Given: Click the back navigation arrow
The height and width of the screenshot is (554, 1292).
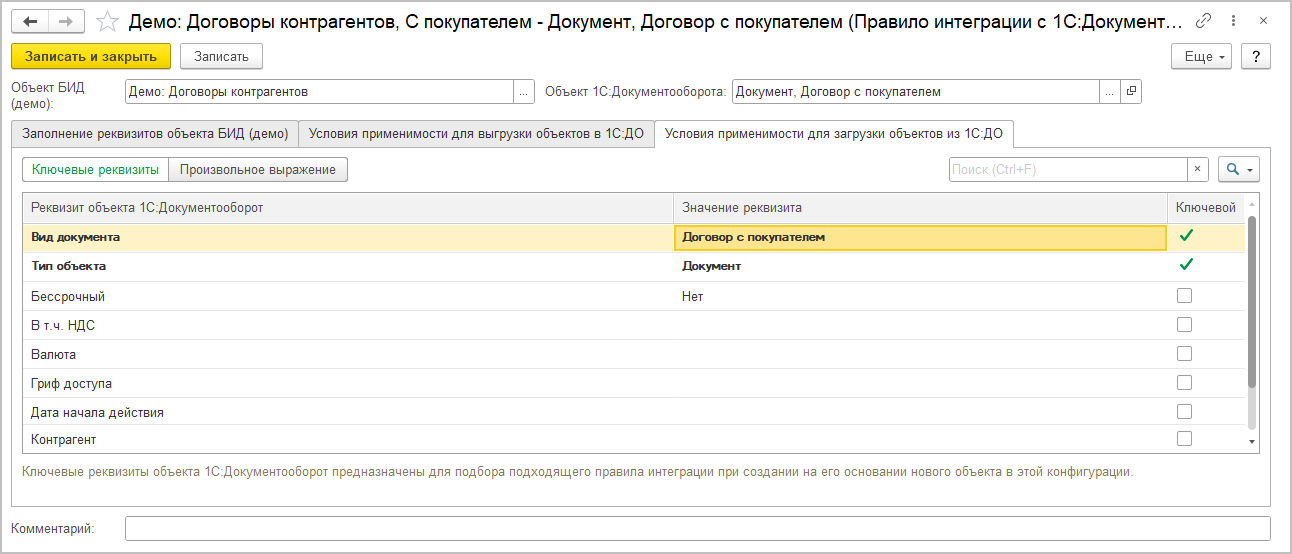Looking at the screenshot, I should click(30, 21).
